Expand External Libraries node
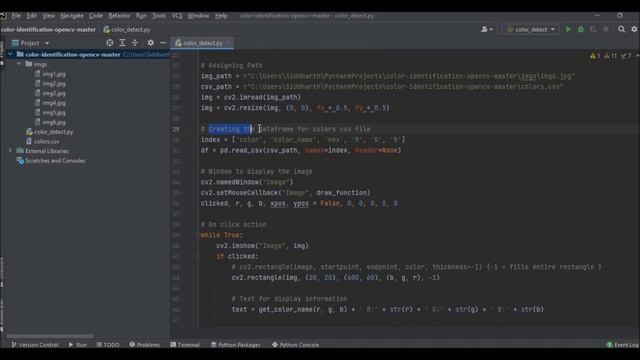Screen dimensions: 640x360 tap(10, 151)
